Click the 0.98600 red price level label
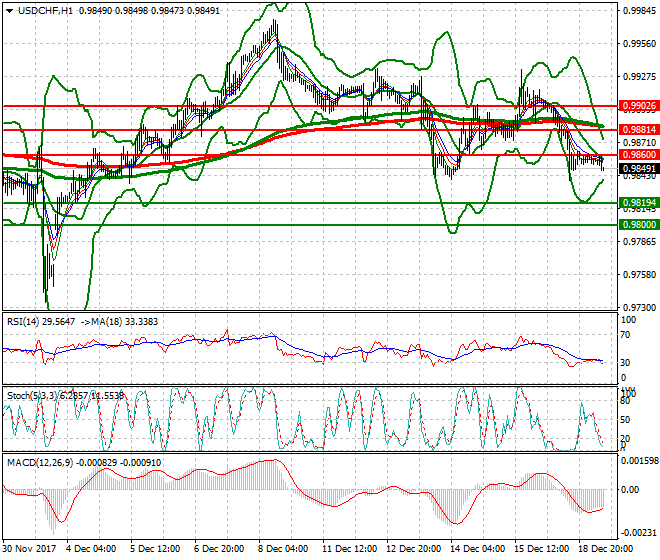Viewport: 660px width, 560px height. click(x=639, y=155)
